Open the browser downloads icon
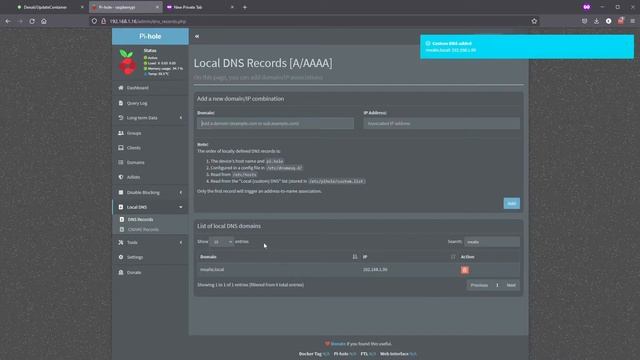 tap(596, 21)
